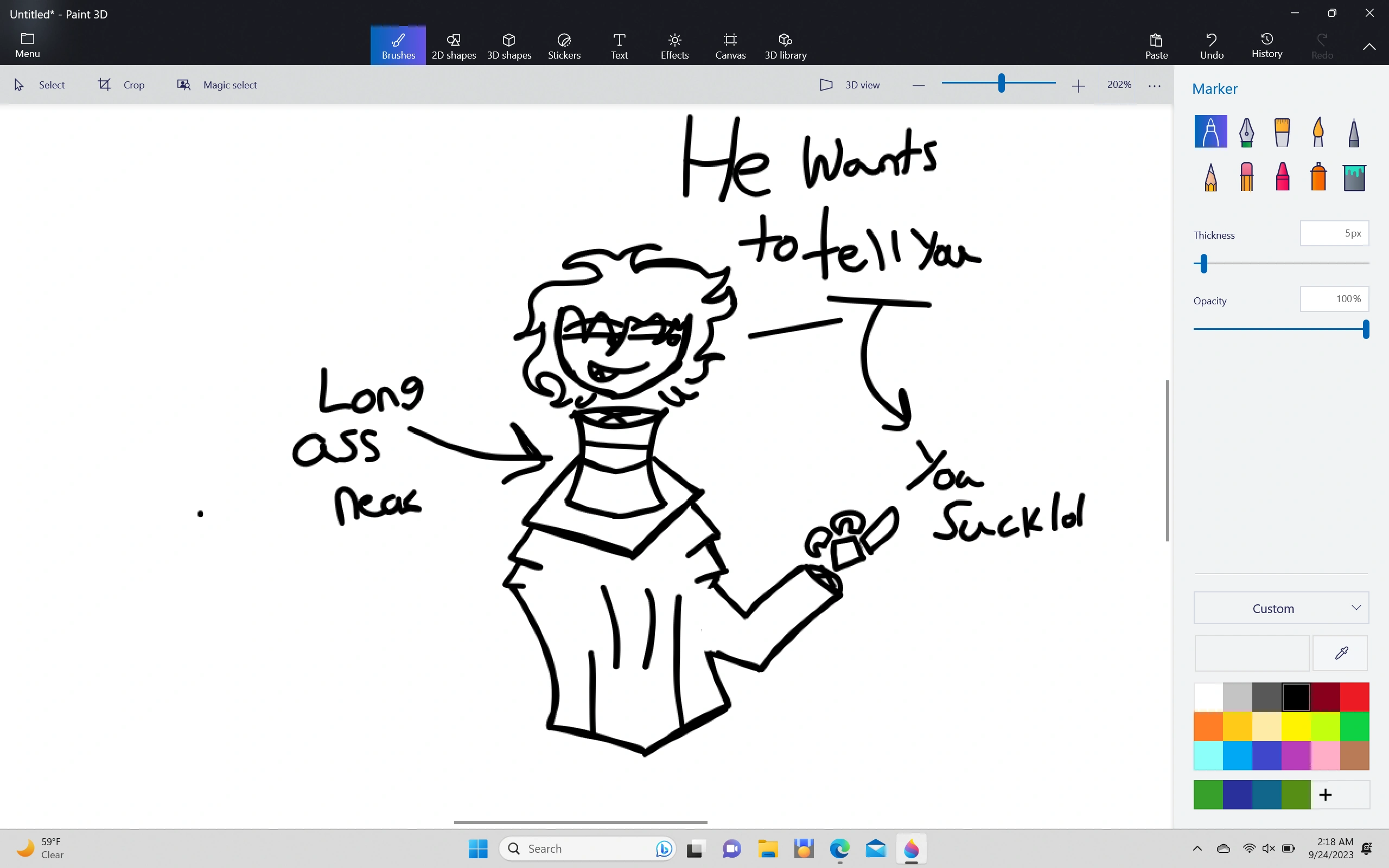Select the Watercolor brush
1389x868 pixels.
(x=1317, y=131)
